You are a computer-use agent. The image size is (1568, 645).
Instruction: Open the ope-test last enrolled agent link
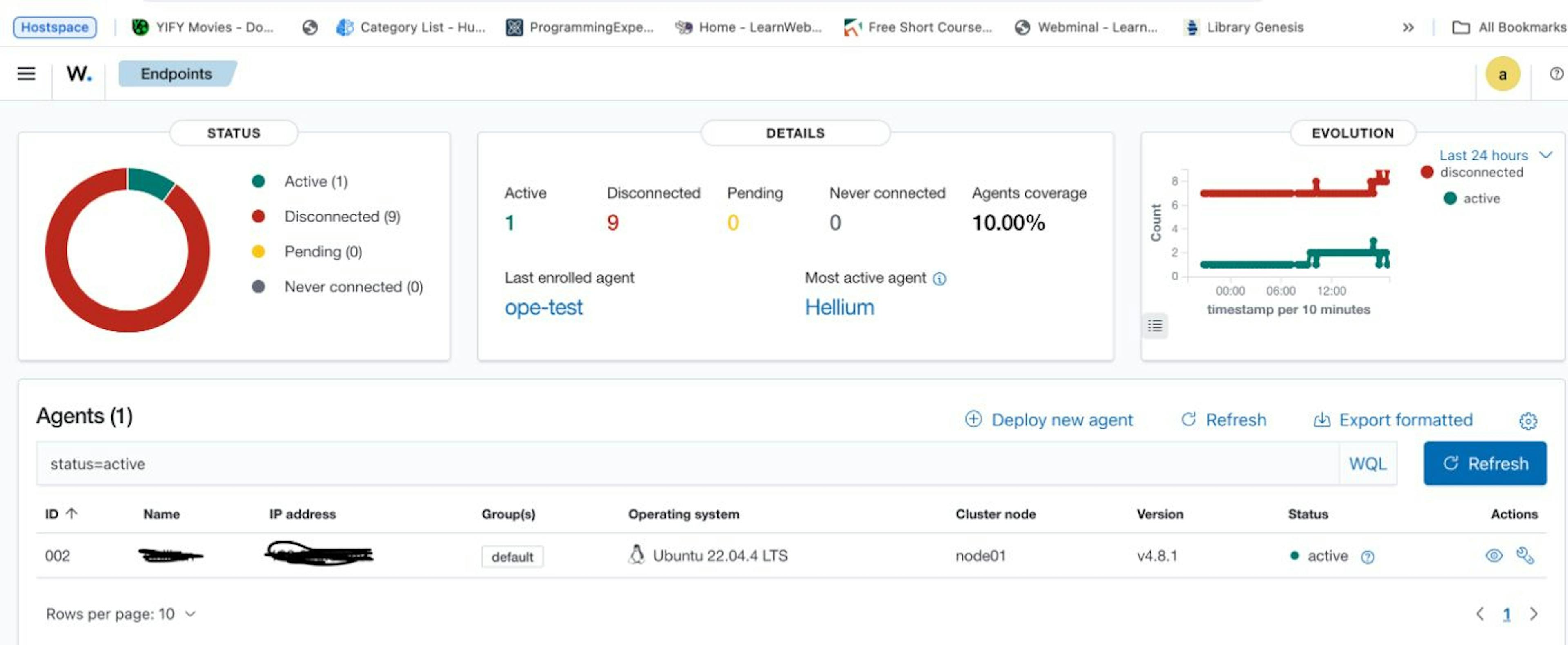coord(543,307)
